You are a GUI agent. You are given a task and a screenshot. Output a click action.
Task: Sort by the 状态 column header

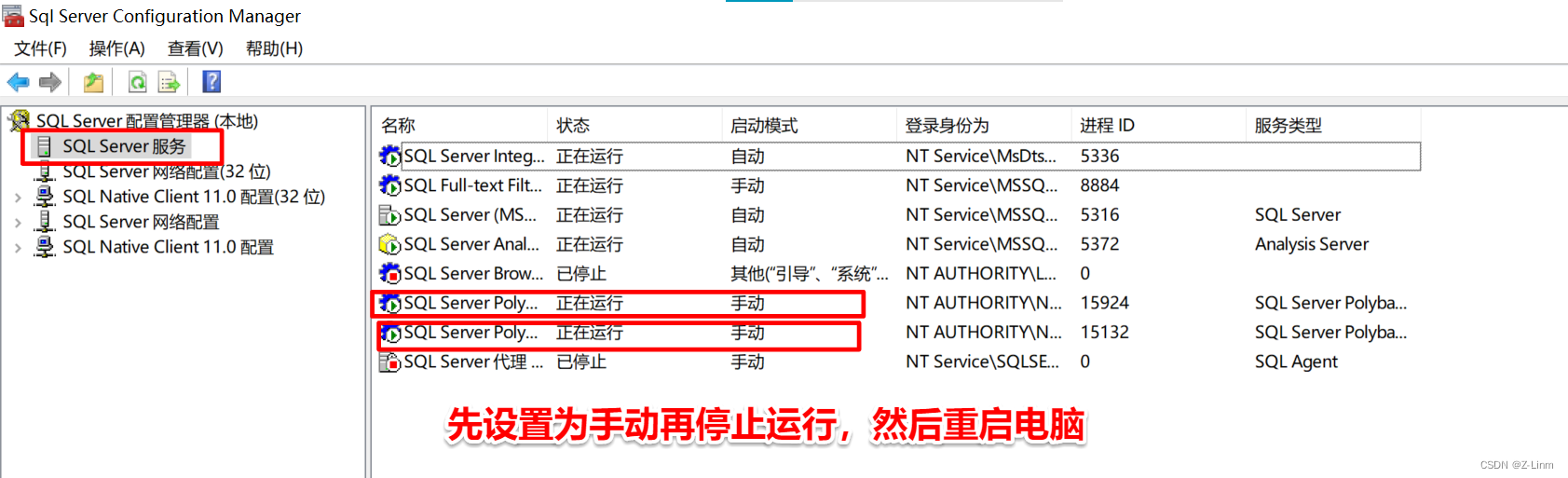634,126
